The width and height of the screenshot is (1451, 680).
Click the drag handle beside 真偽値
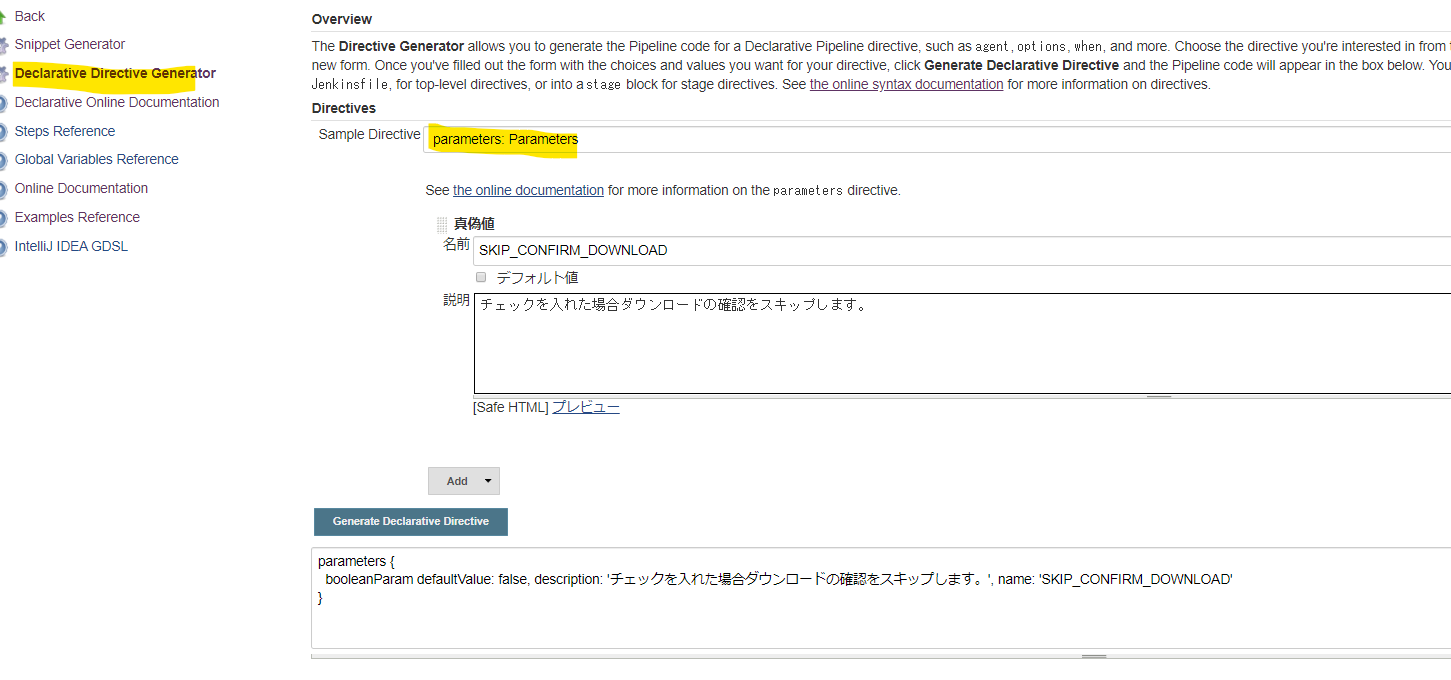[442, 225]
